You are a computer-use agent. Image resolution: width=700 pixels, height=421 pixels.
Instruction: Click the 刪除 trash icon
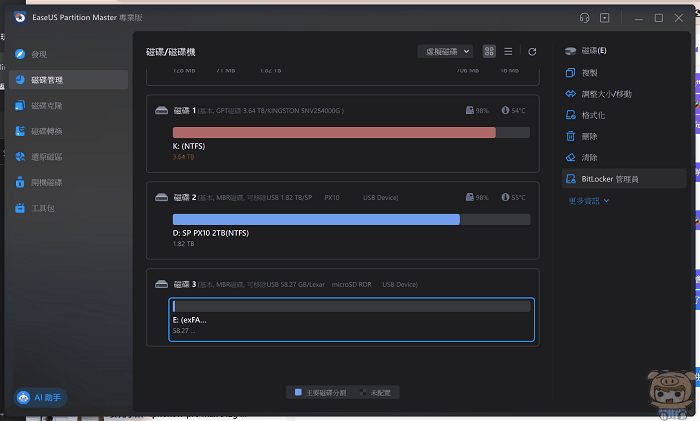click(x=571, y=136)
